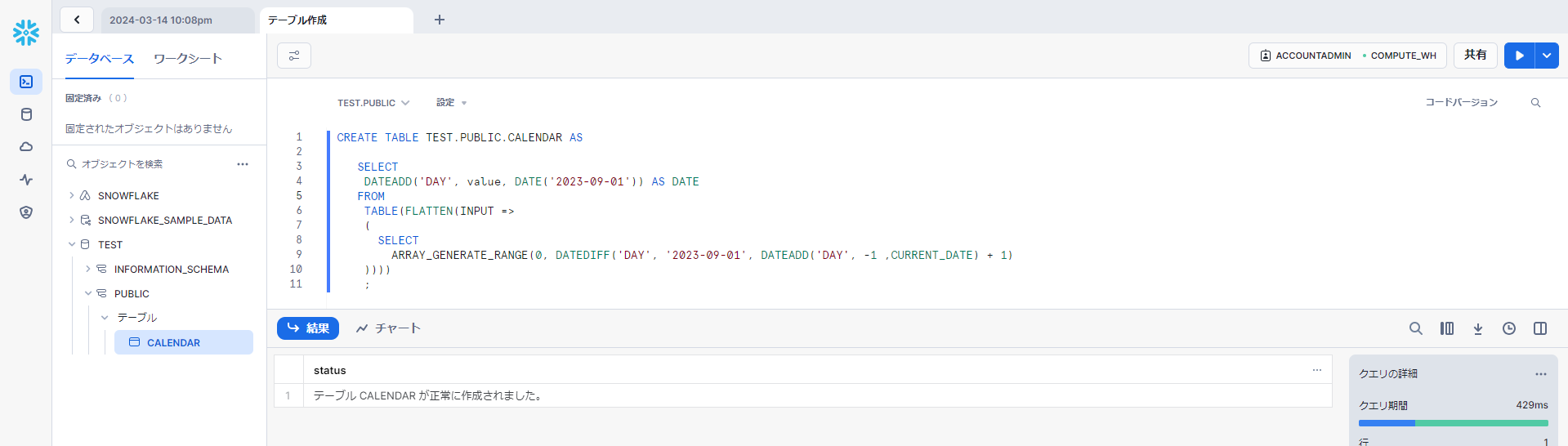Run the query with play button
This screenshot has width=1568, height=446.
tap(1519, 56)
